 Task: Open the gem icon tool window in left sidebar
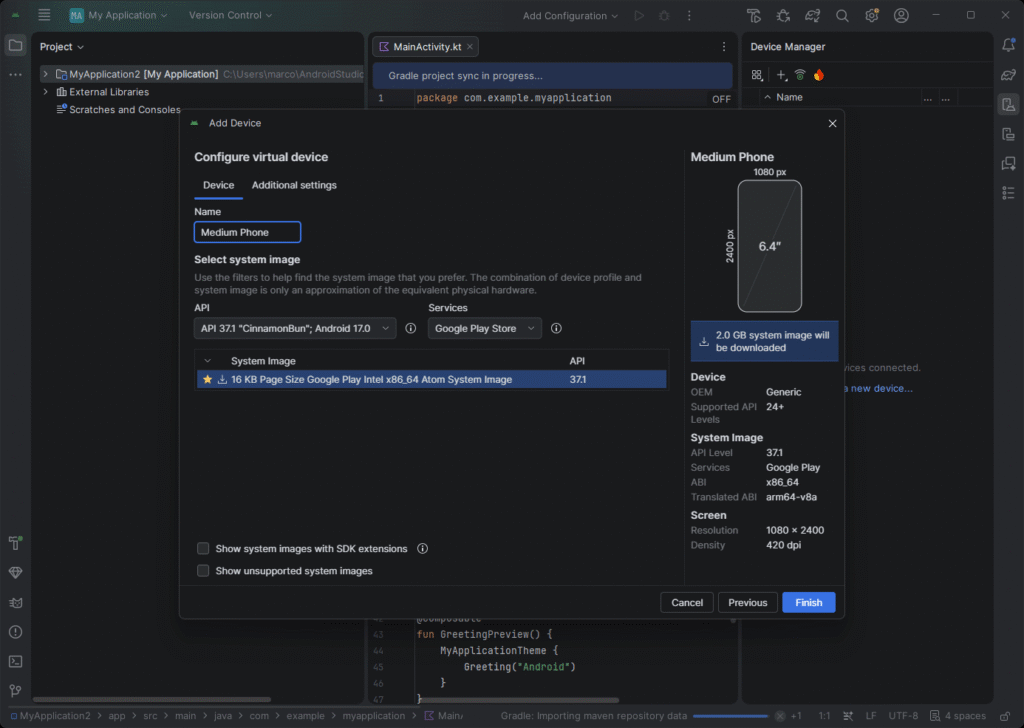(x=15, y=573)
